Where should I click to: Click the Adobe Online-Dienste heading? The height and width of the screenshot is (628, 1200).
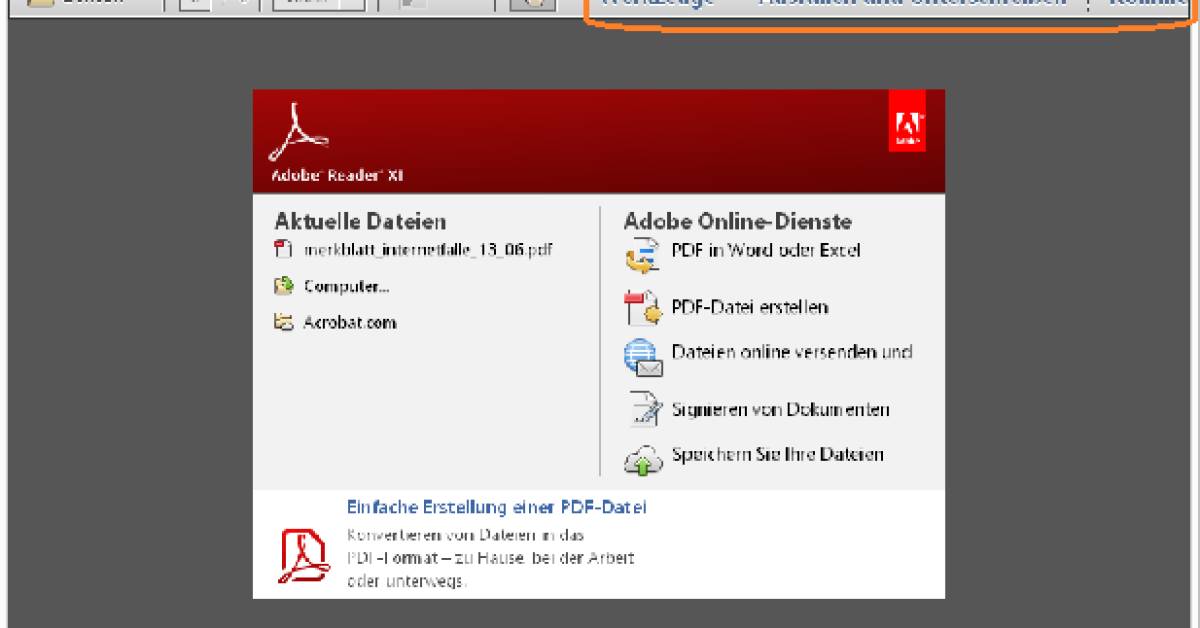click(x=738, y=222)
